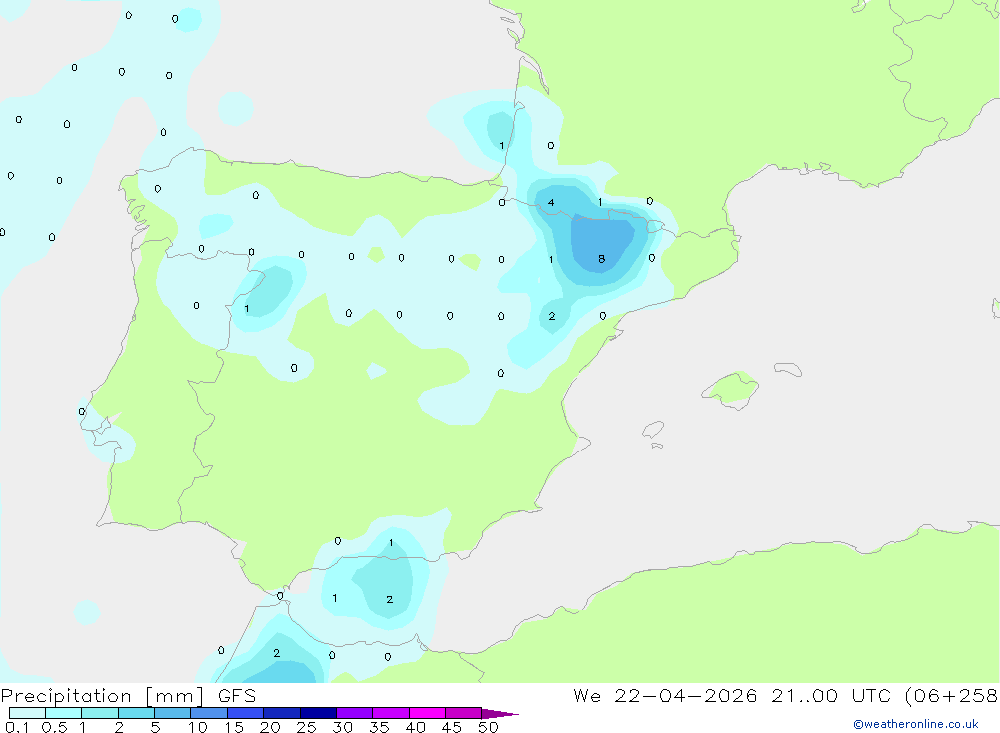
Task: Click the legend tick label '50'
Action: tap(488, 727)
